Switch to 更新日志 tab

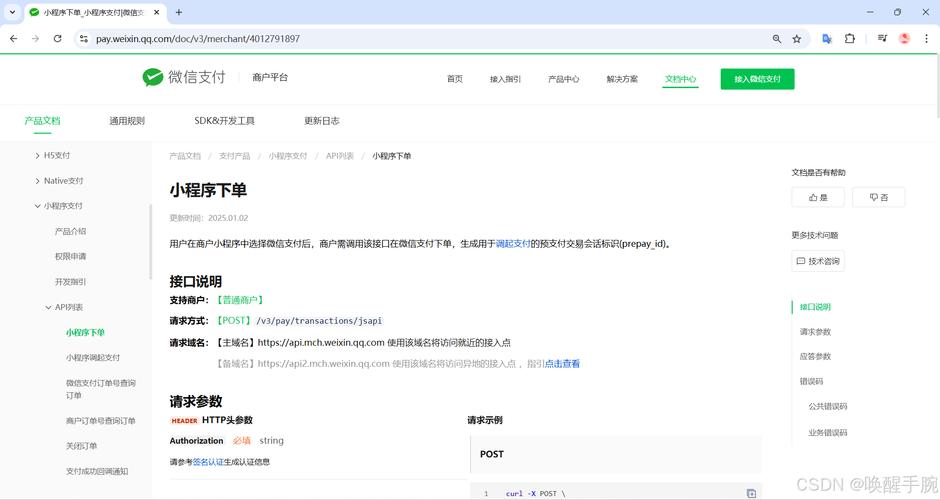[x=322, y=121]
